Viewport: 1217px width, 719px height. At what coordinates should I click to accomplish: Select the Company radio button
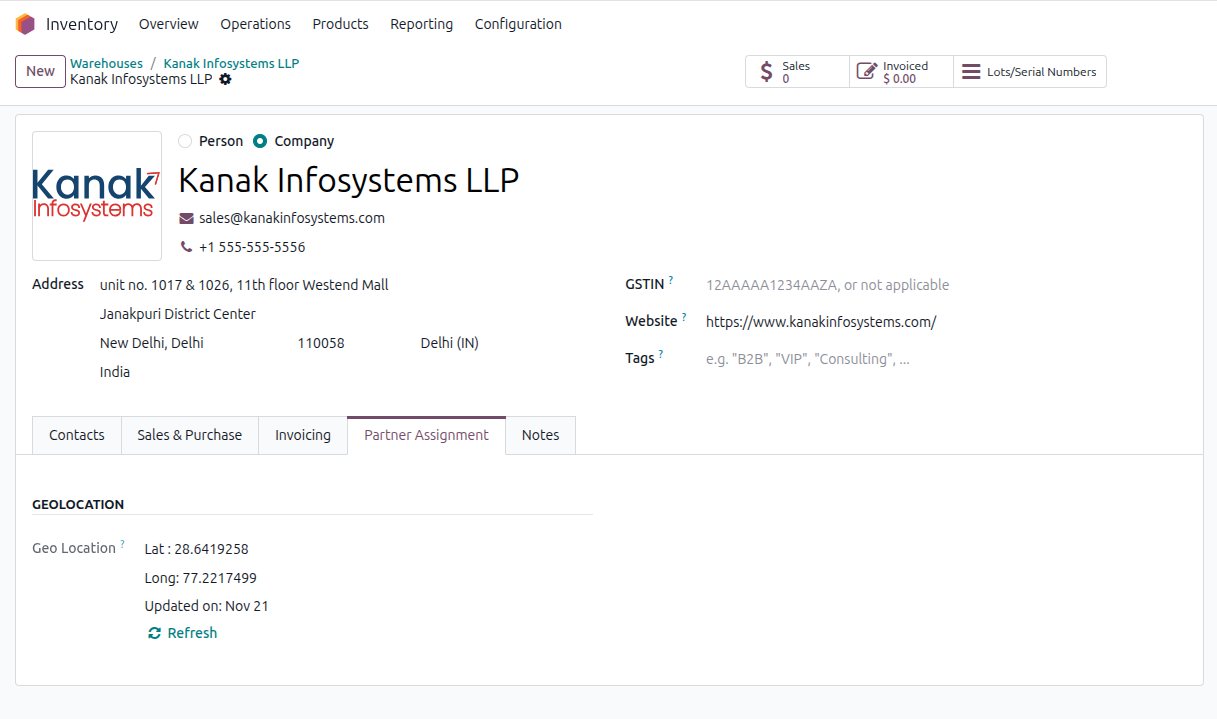pyautogui.click(x=260, y=141)
